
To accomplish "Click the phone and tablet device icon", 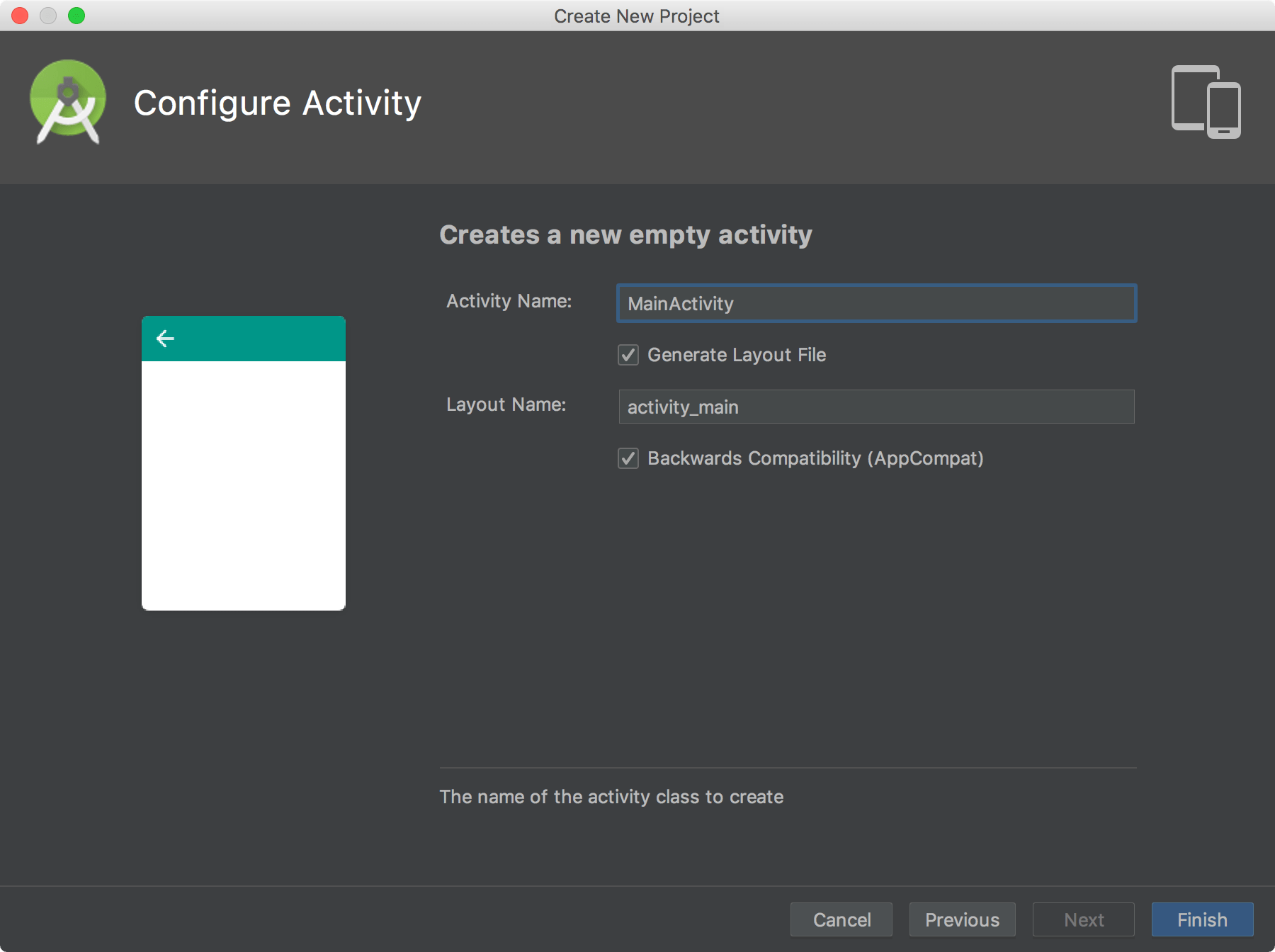I will pos(1206,102).
